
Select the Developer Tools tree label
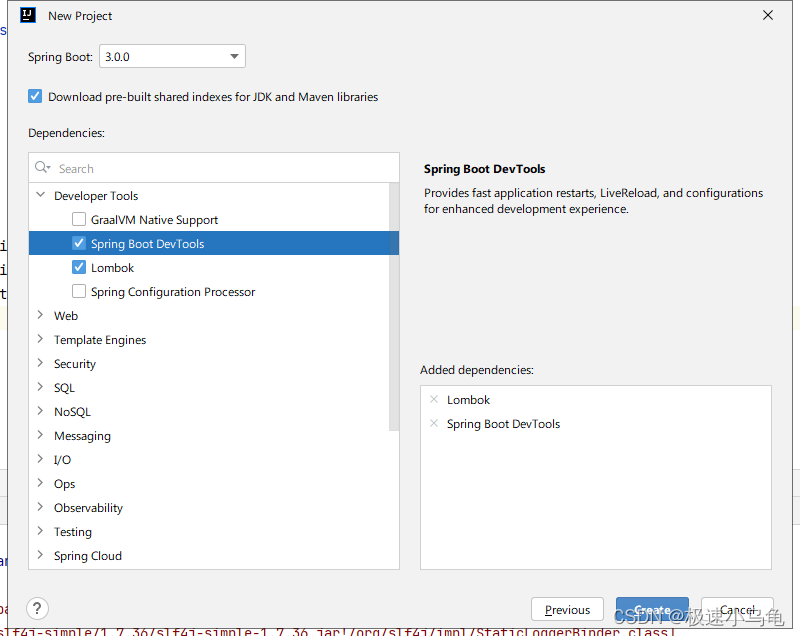pyautogui.click(x=96, y=196)
